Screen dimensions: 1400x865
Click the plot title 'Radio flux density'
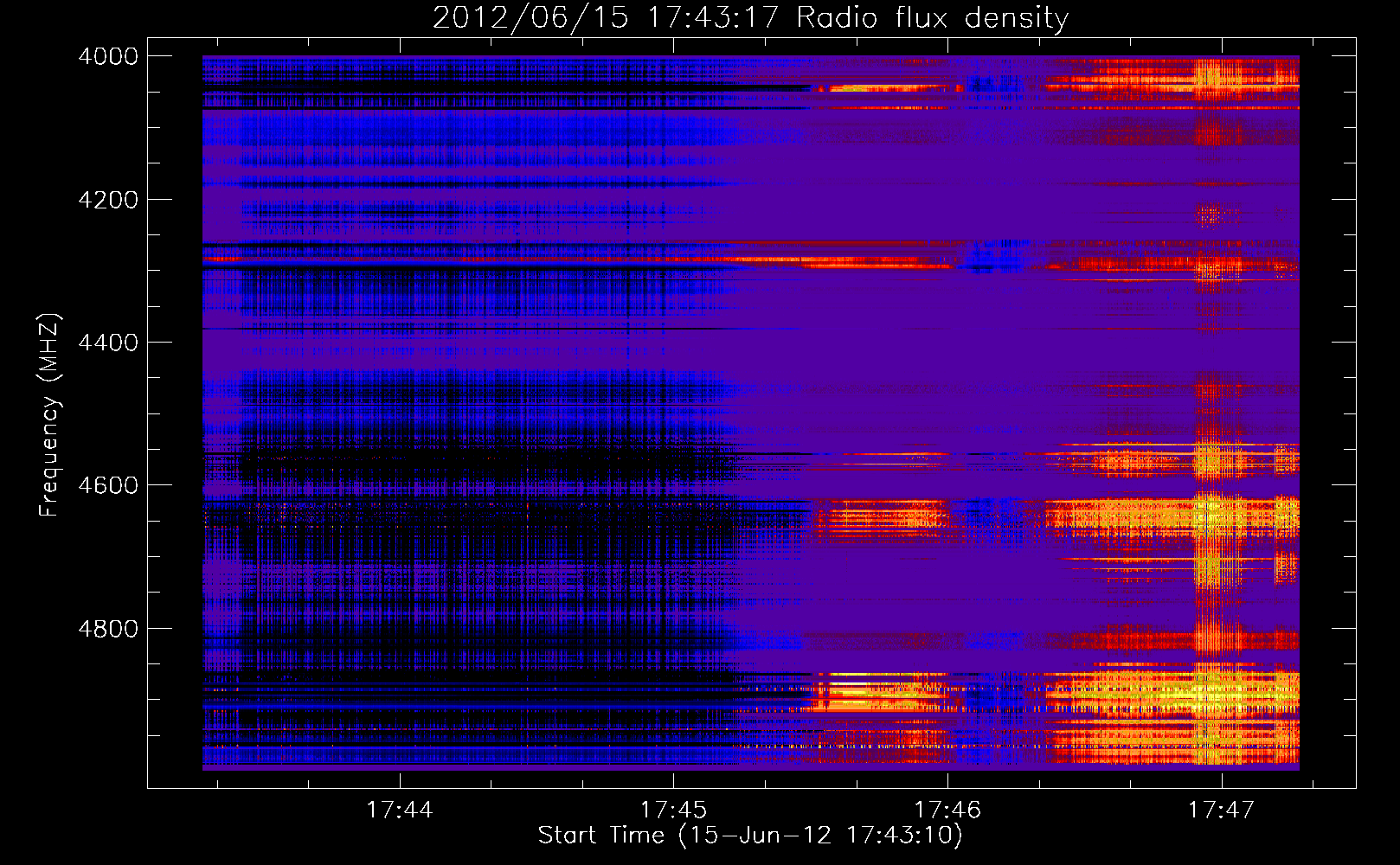coord(932,17)
